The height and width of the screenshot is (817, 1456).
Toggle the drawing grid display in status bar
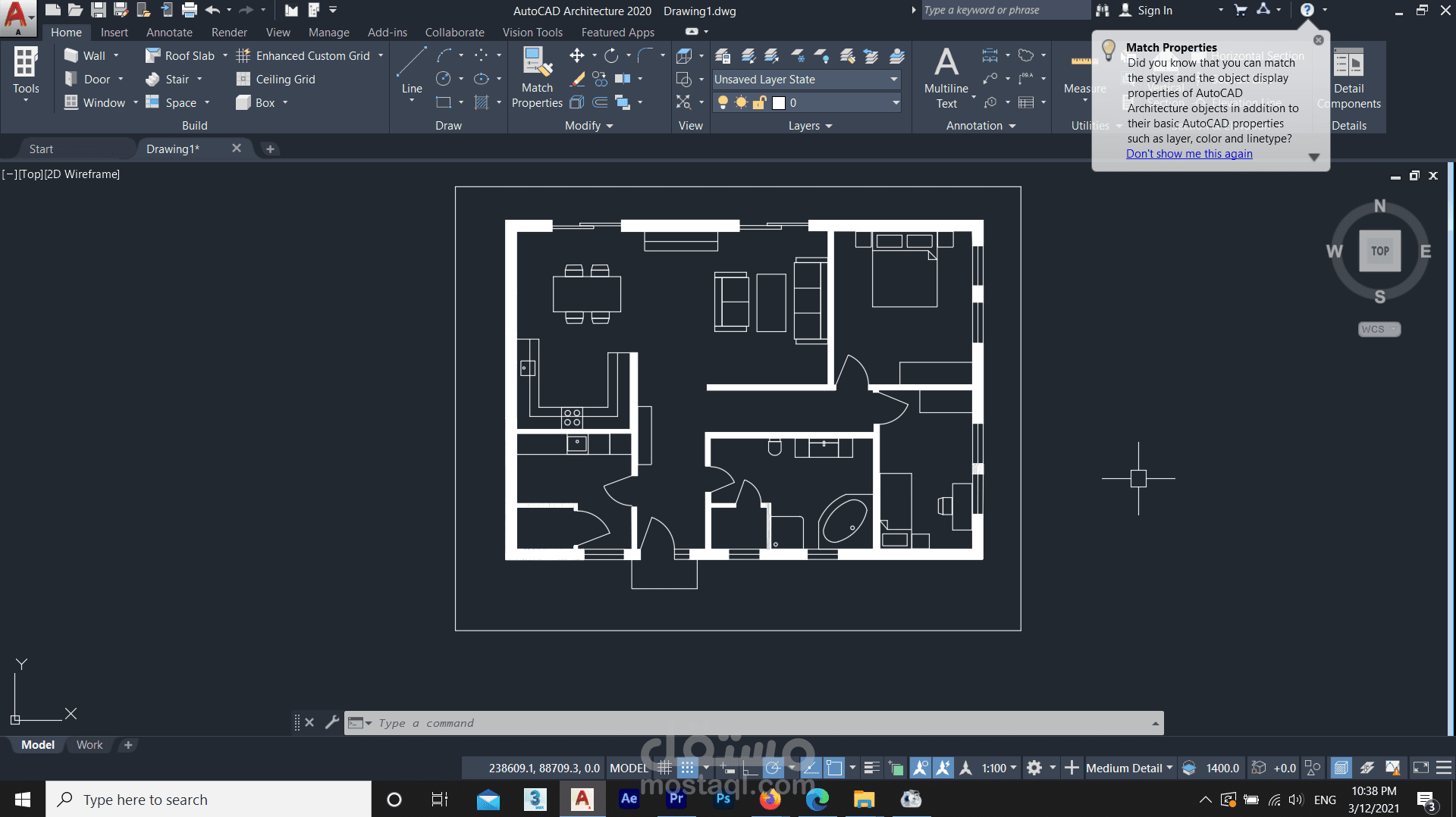point(665,768)
